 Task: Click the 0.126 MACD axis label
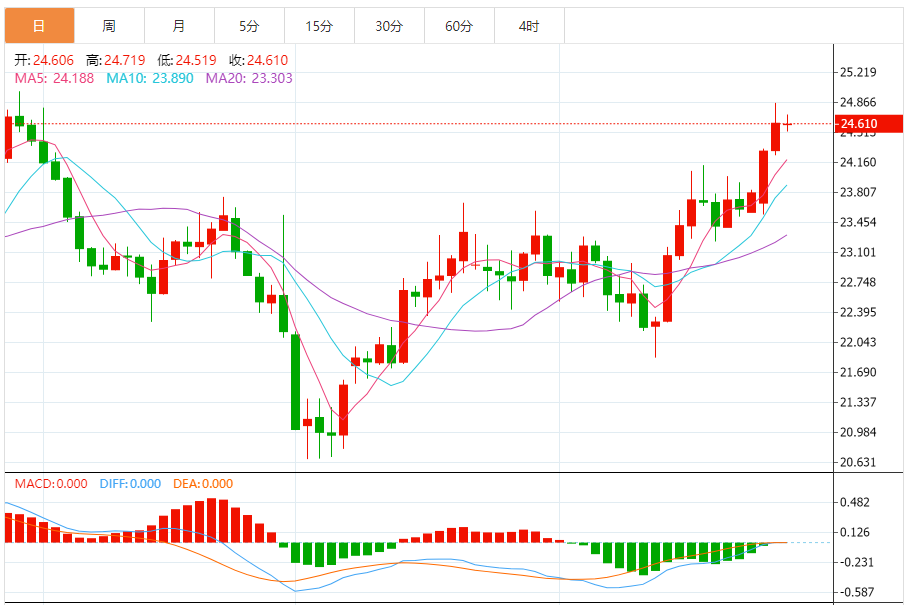[x=855, y=532]
